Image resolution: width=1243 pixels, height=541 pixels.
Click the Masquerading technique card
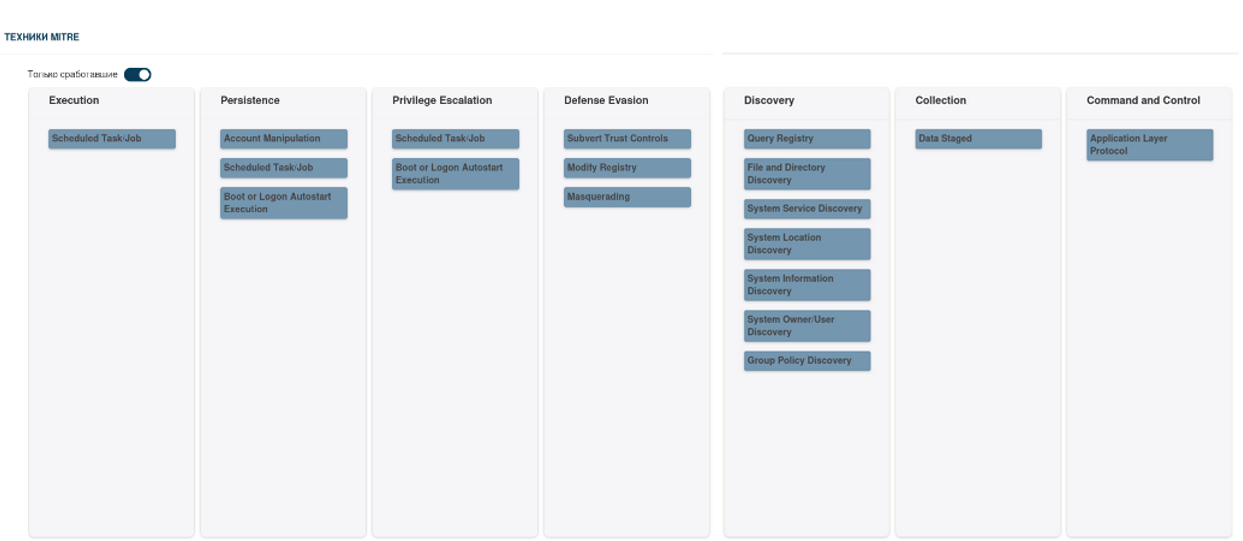pyautogui.click(x=627, y=197)
